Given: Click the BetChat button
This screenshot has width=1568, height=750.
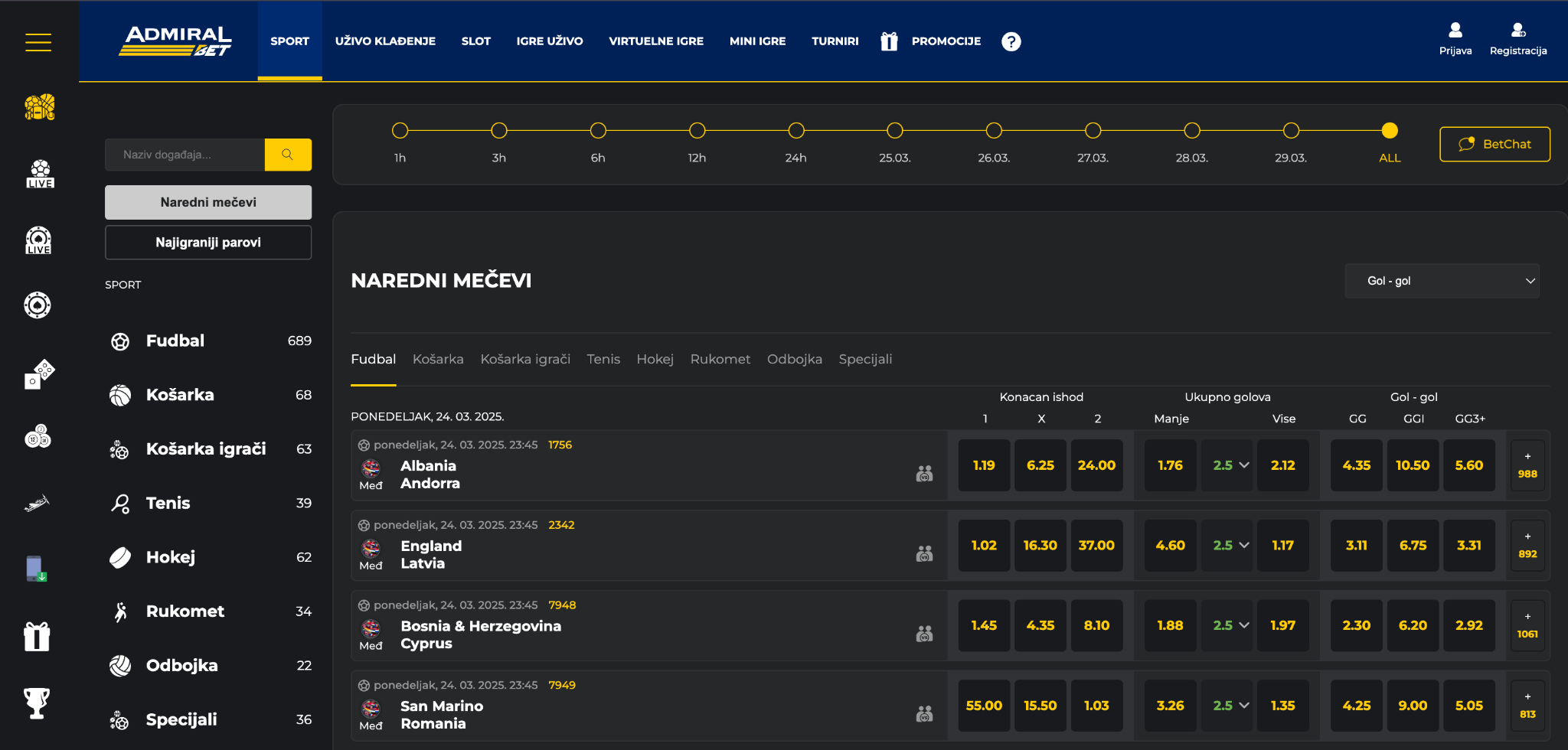Looking at the screenshot, I should point(1494,144).
